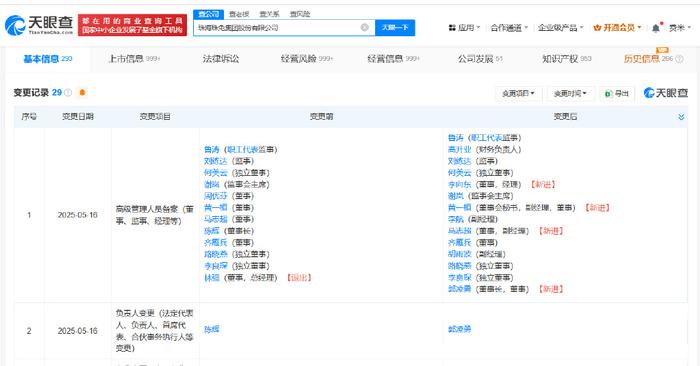
Task: Open the 变更时间 filter dropdown
Action: click(570, 93)
